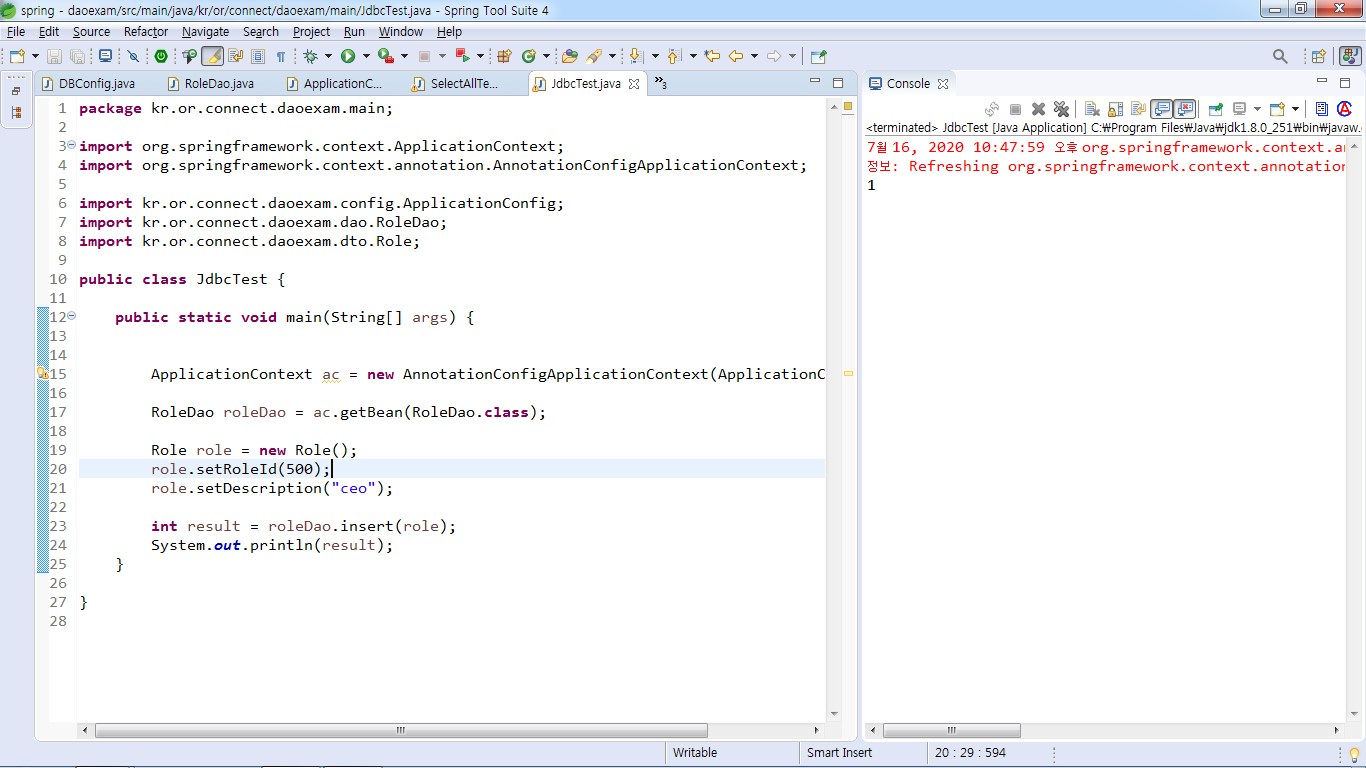Open the Navigate menu
Screen dimensions: 1366x768
click(205, 32)
